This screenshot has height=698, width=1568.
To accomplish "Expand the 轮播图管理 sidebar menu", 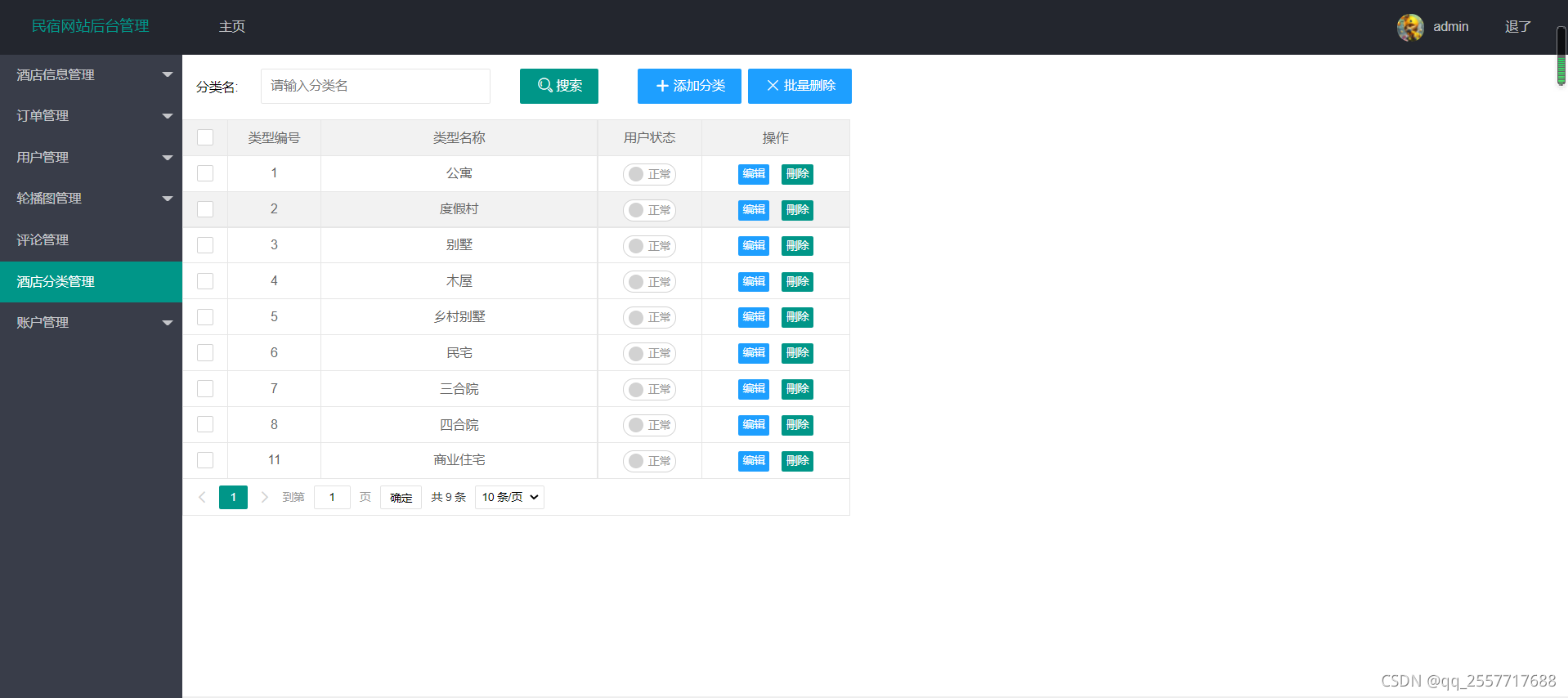I will pos(91,199).
